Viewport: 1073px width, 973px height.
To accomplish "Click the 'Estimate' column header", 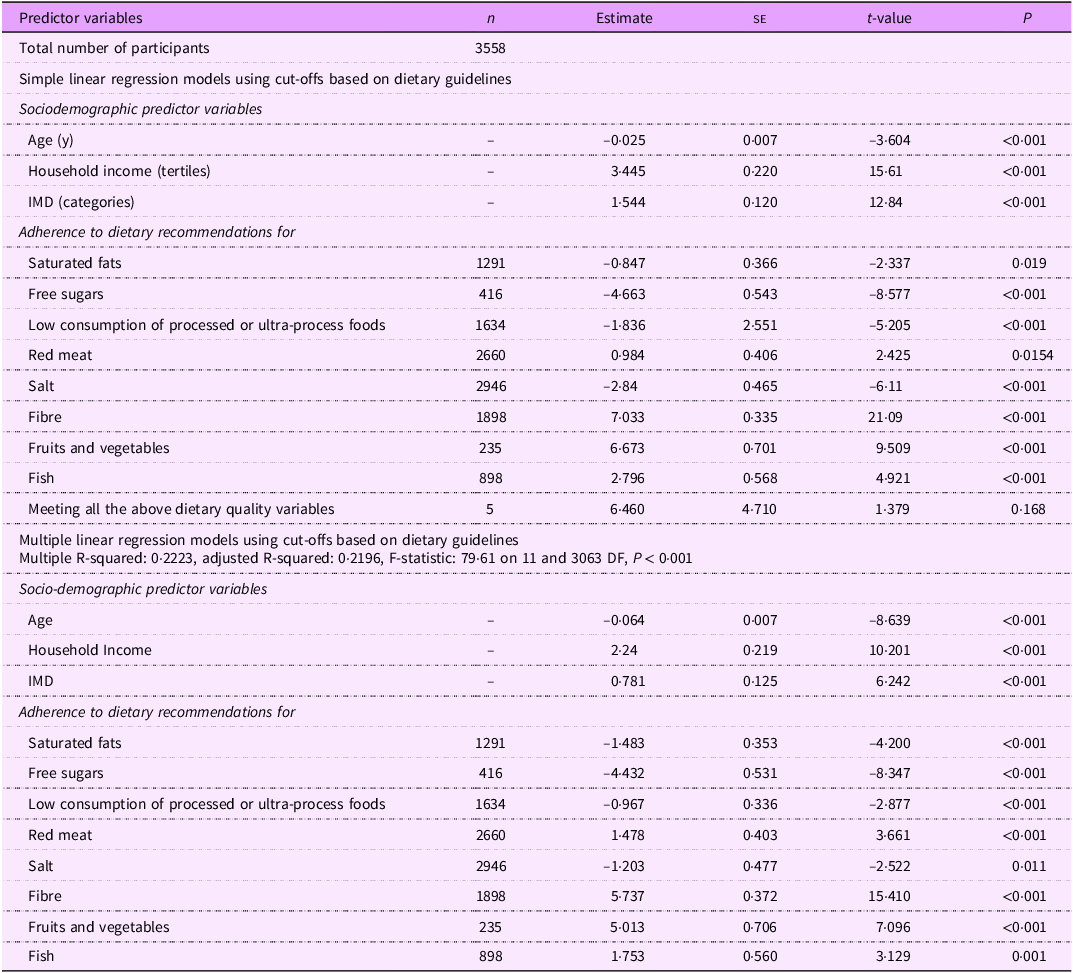I will [624, 18].
